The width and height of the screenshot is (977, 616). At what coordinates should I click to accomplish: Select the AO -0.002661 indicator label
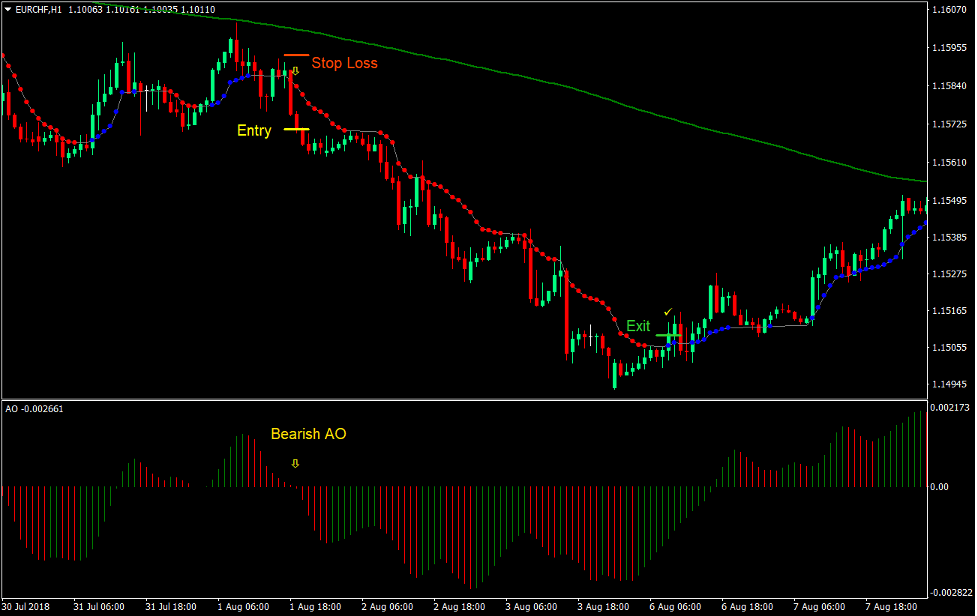(x=32, y=410)
